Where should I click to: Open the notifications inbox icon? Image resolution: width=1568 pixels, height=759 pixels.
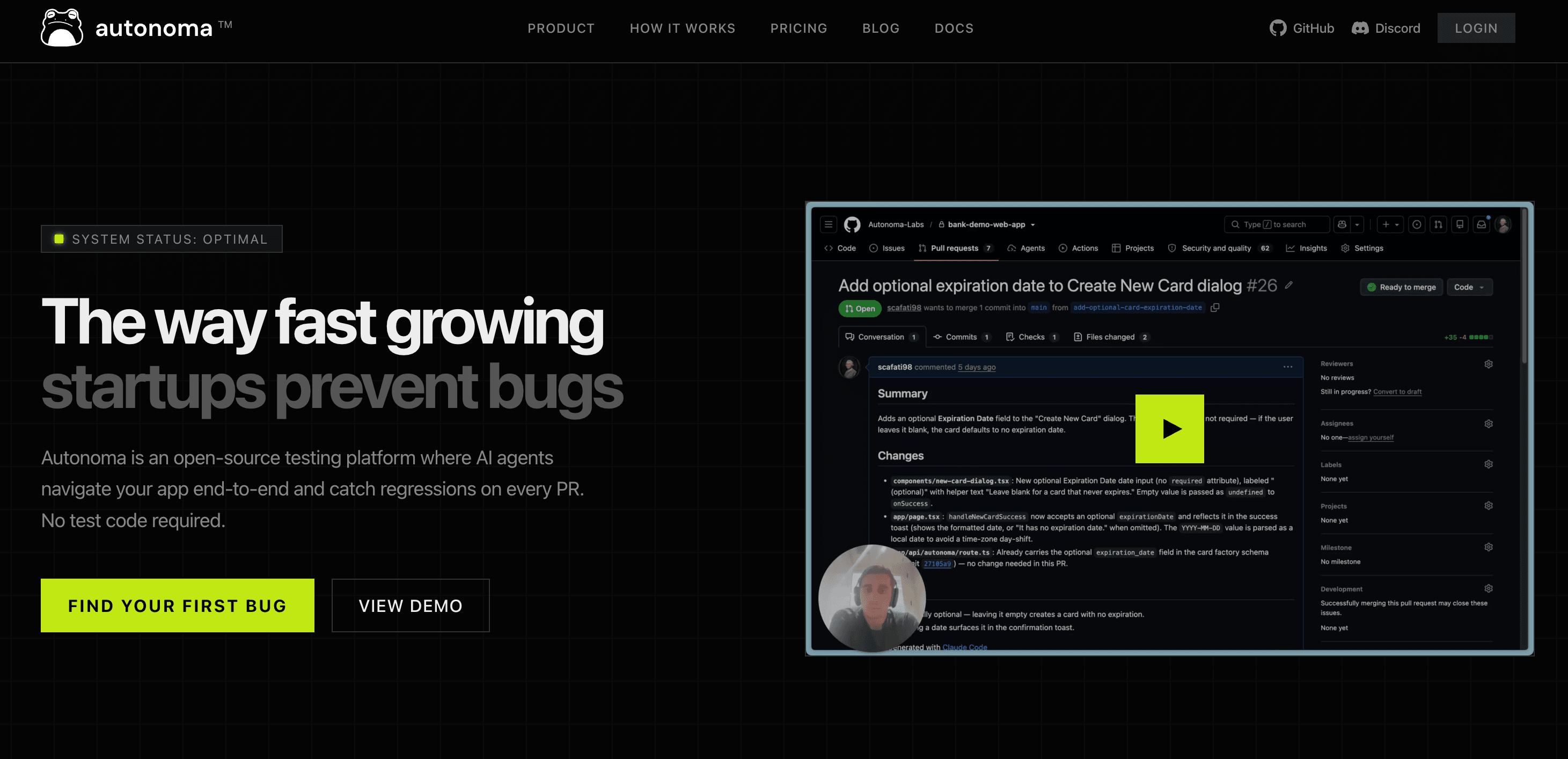1482,224
